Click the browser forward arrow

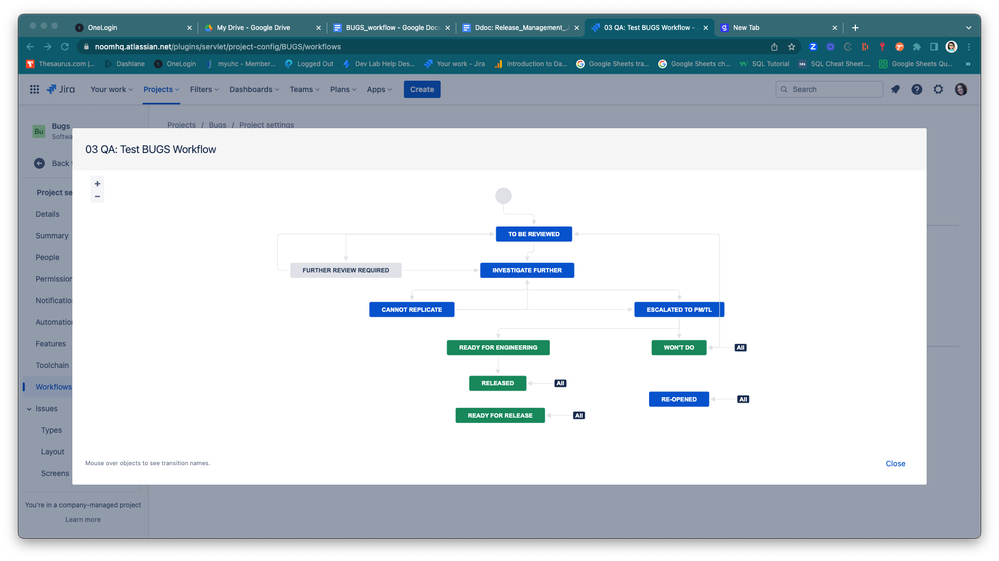tap(47, 46)
